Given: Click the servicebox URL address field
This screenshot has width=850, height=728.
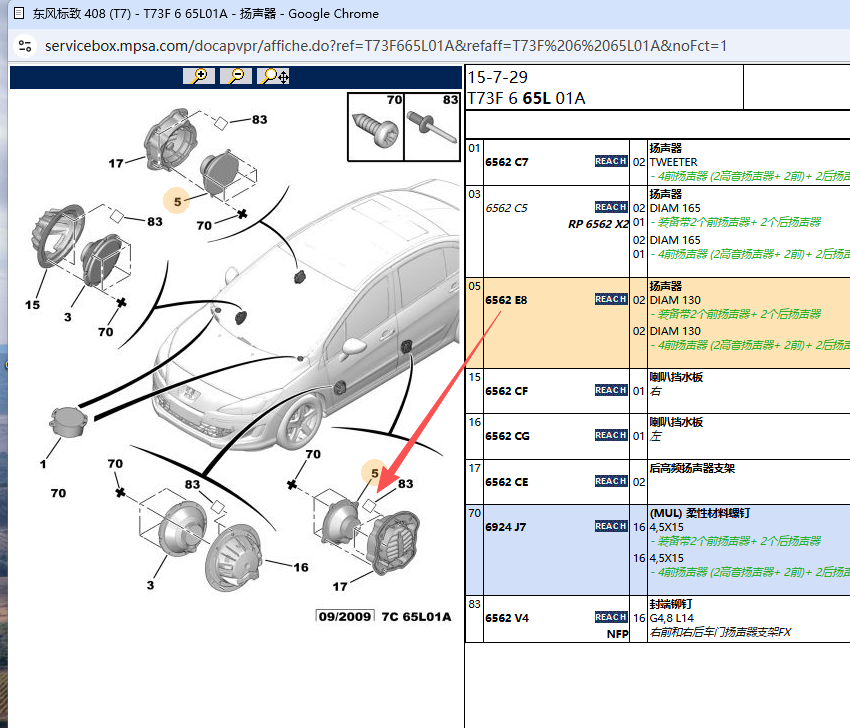Looking at the screenshot, I should [386, 46].
